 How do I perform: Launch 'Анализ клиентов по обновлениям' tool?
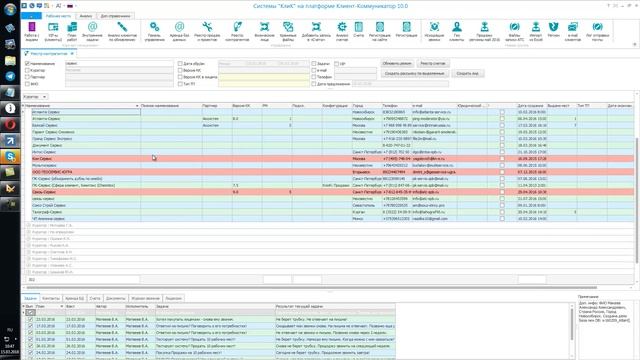point(122,31)
